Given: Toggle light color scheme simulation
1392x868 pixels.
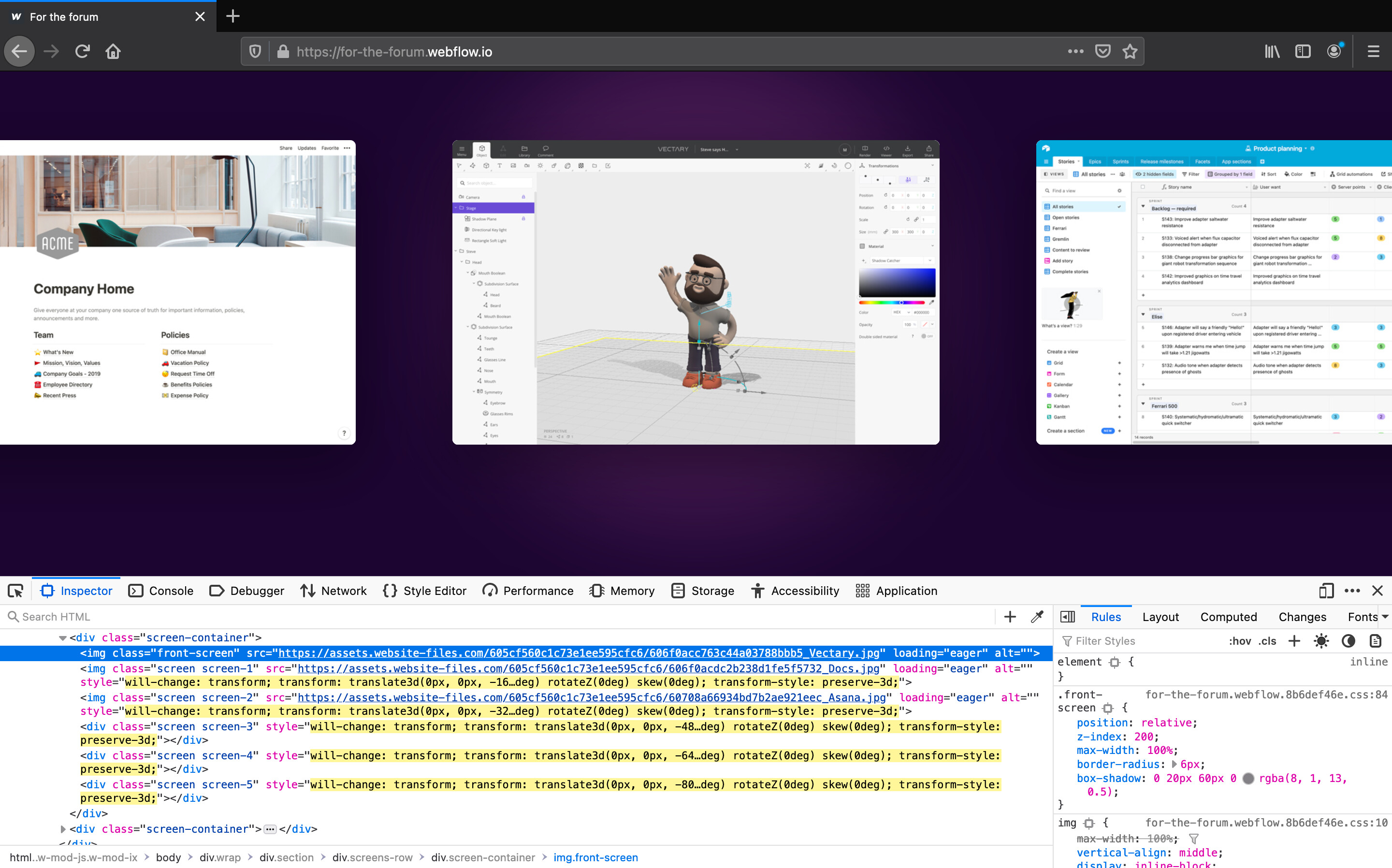Looking at the screenshot, I should (x=1321, y=641).
